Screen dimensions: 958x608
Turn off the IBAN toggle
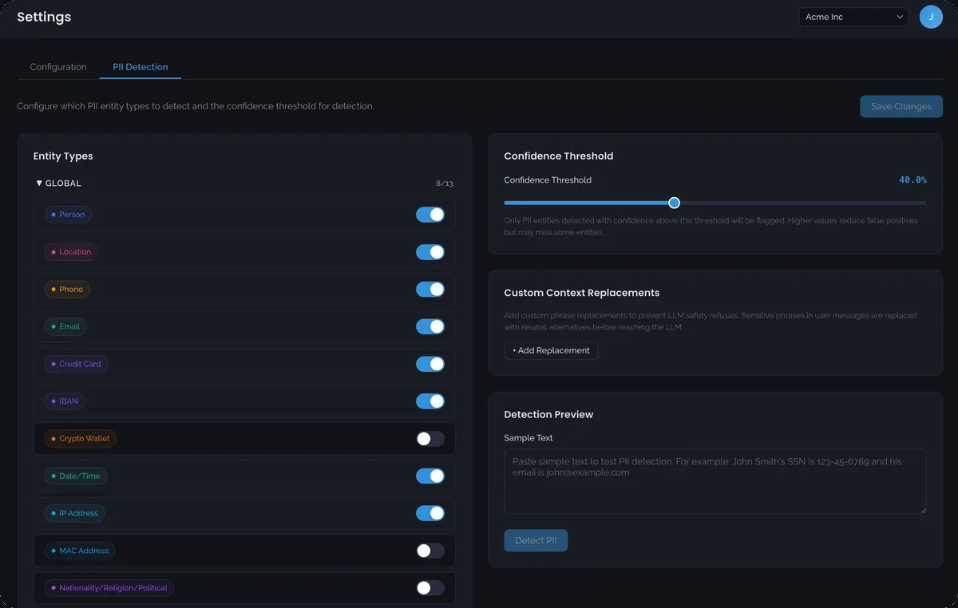point(430,401)
